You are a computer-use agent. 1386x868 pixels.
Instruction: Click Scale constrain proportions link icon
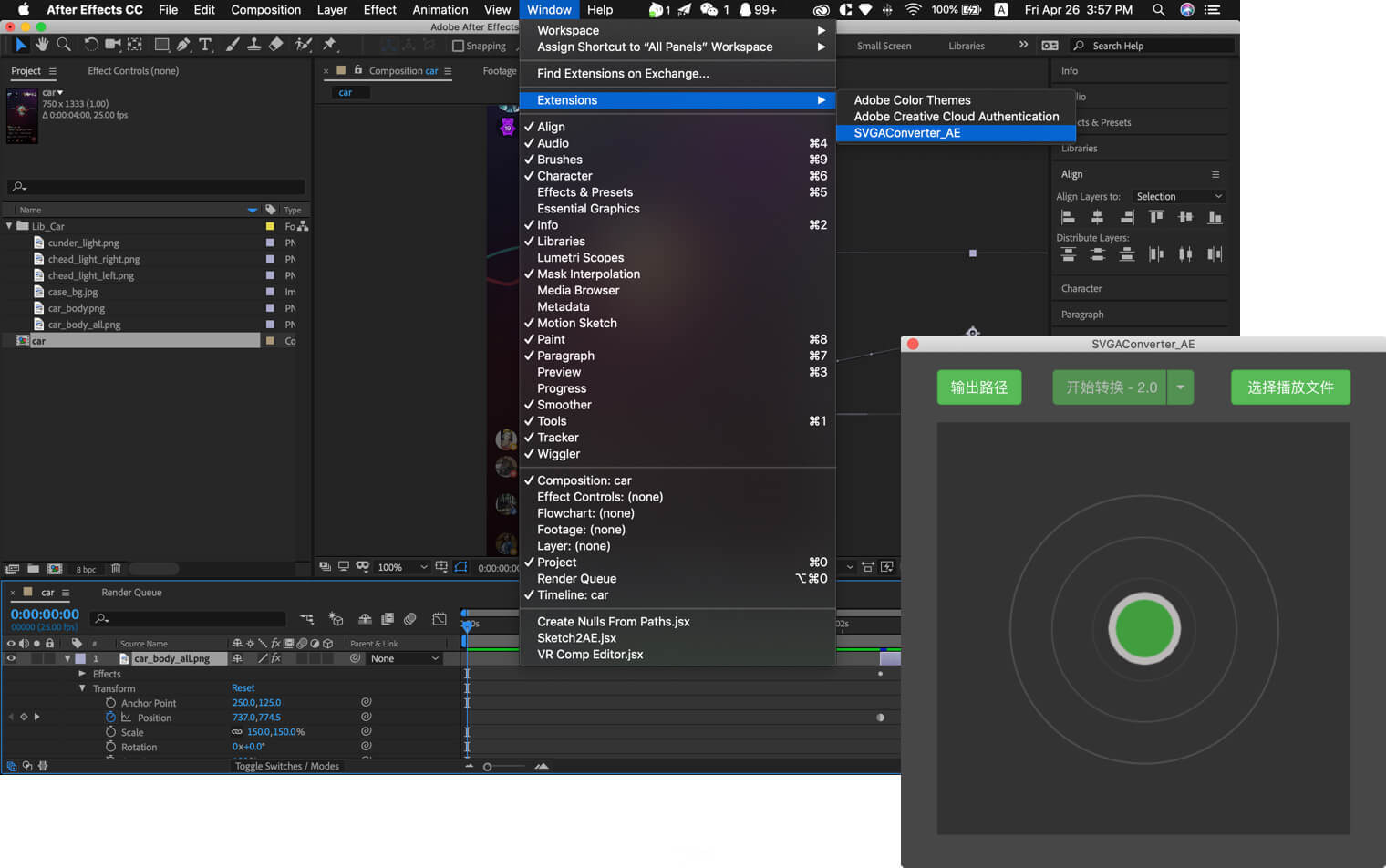pos(237,732)
